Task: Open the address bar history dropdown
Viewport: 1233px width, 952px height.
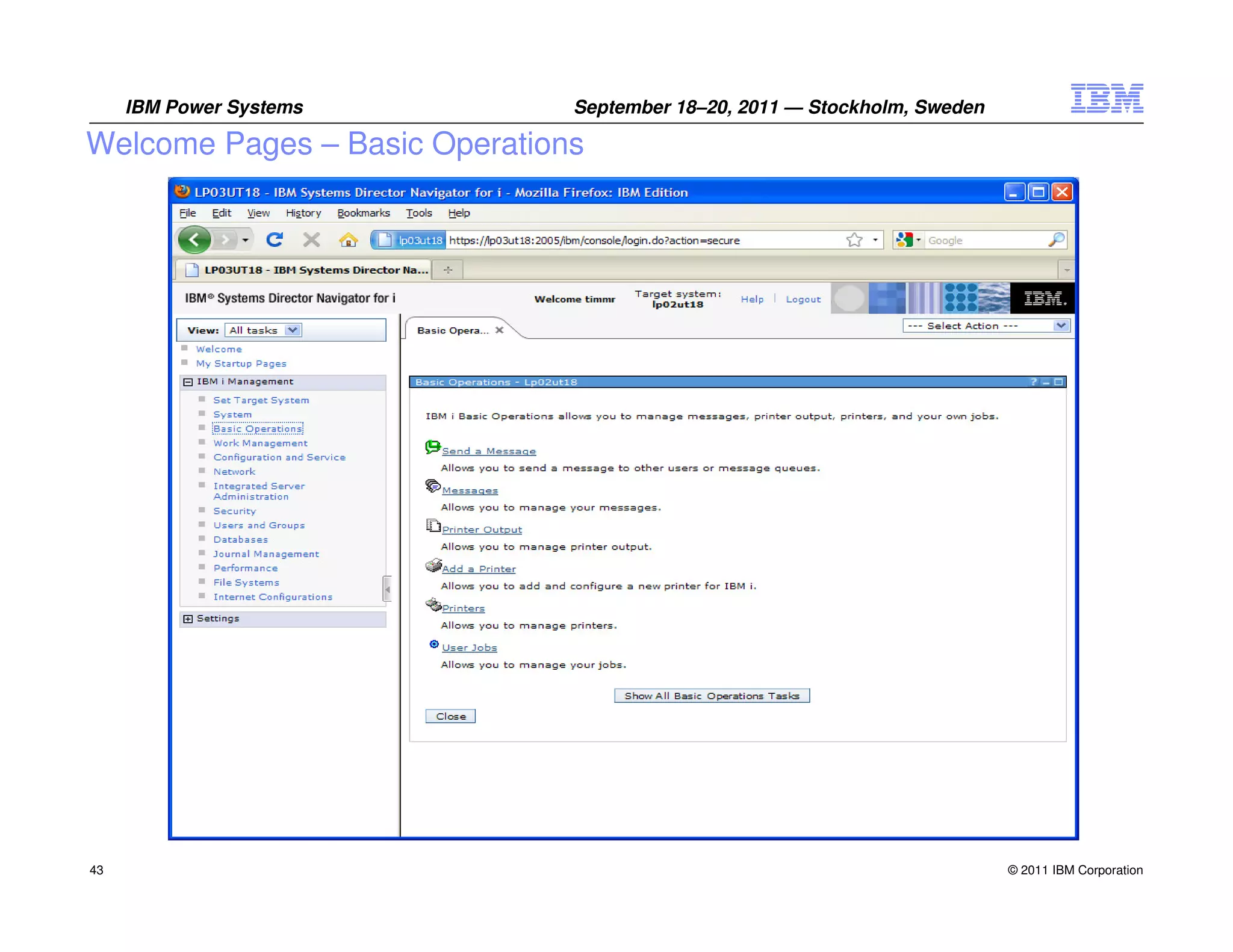Action: point(875,240)
